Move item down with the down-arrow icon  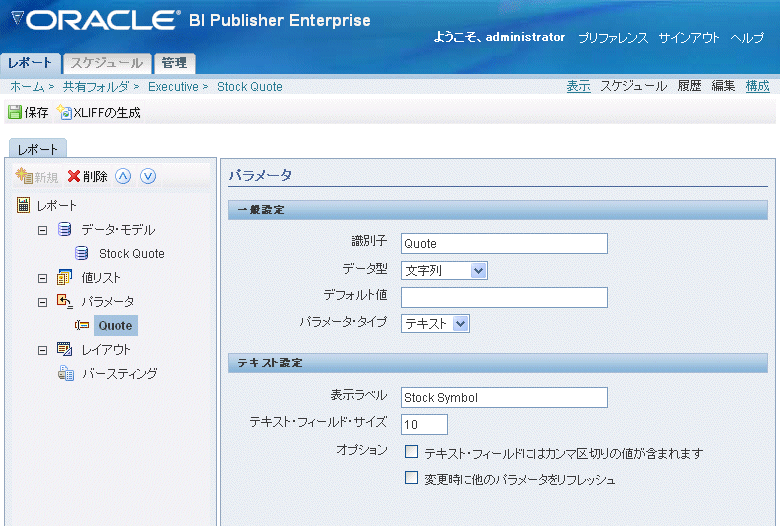pyautogui.click(x=148, y=176)
